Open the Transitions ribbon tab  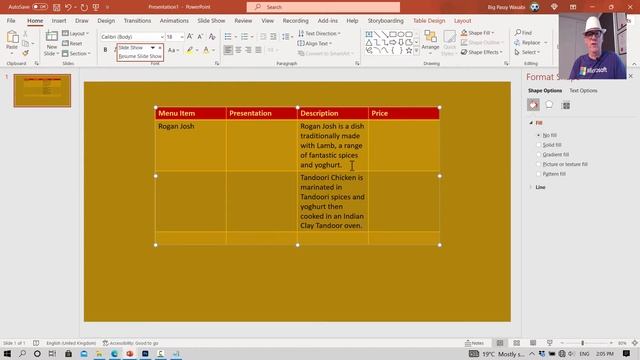137,20
